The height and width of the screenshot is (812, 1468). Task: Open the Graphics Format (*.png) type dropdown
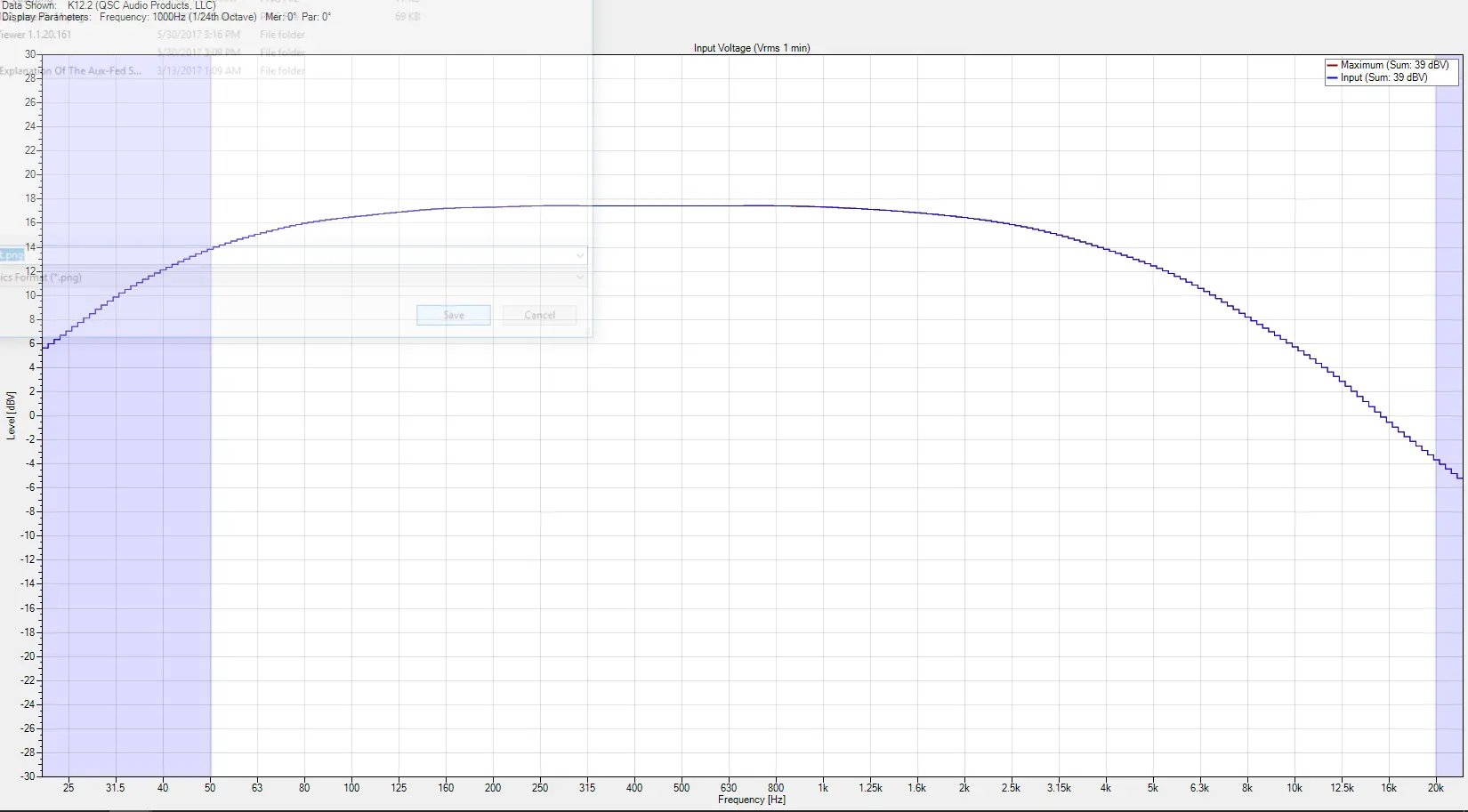click(x=294, y=277)
